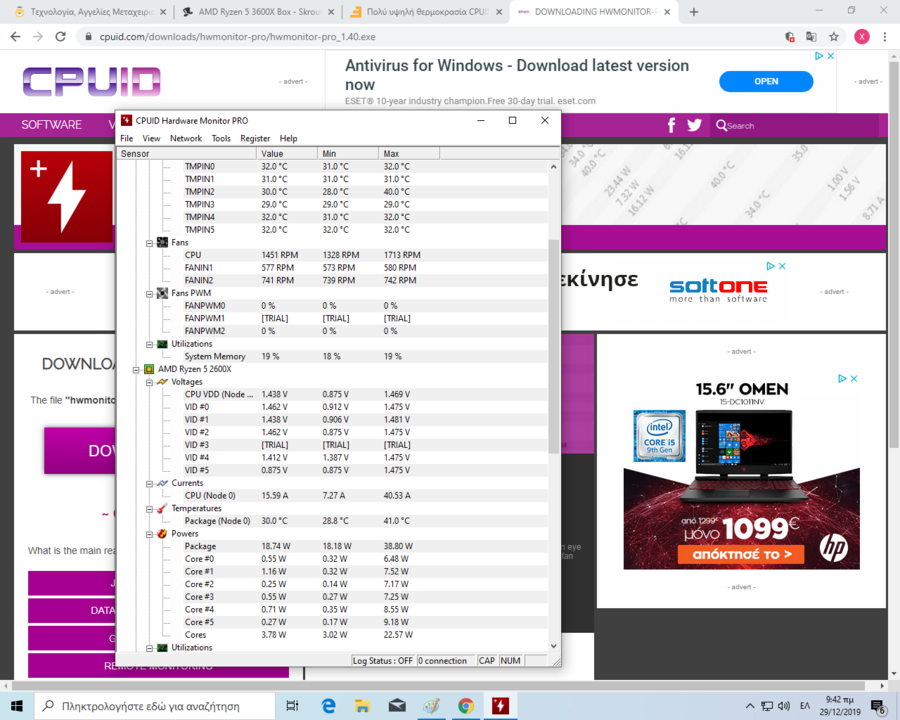Click the Hardware Monitor title bar icon

click(x=126, y=120)
